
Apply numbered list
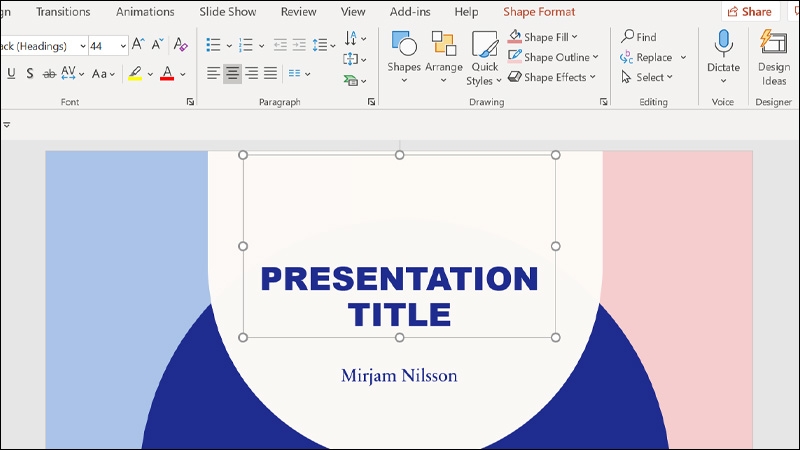[246, 45]
